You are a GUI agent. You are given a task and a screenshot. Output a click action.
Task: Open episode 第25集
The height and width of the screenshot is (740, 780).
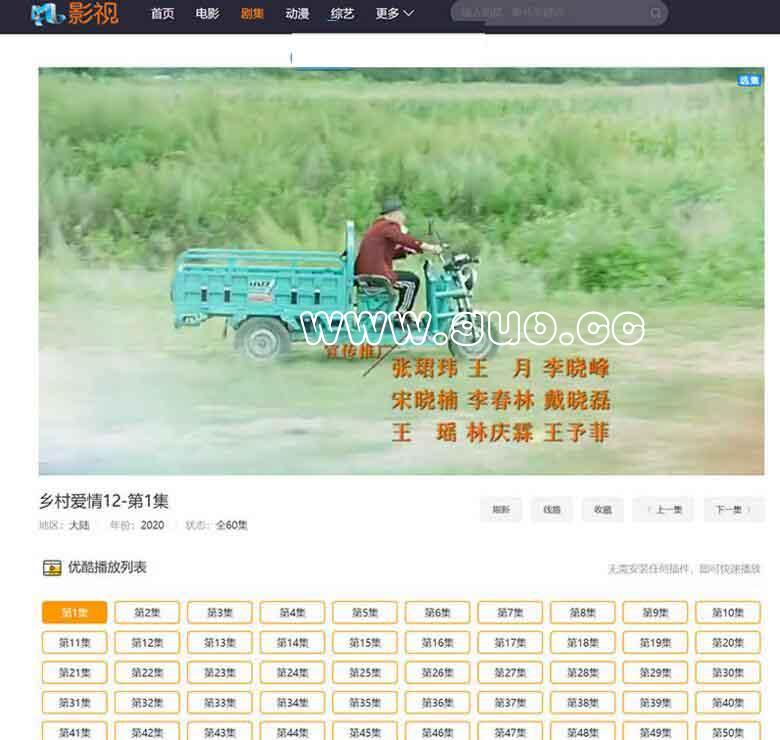click(x=365, y=672)
